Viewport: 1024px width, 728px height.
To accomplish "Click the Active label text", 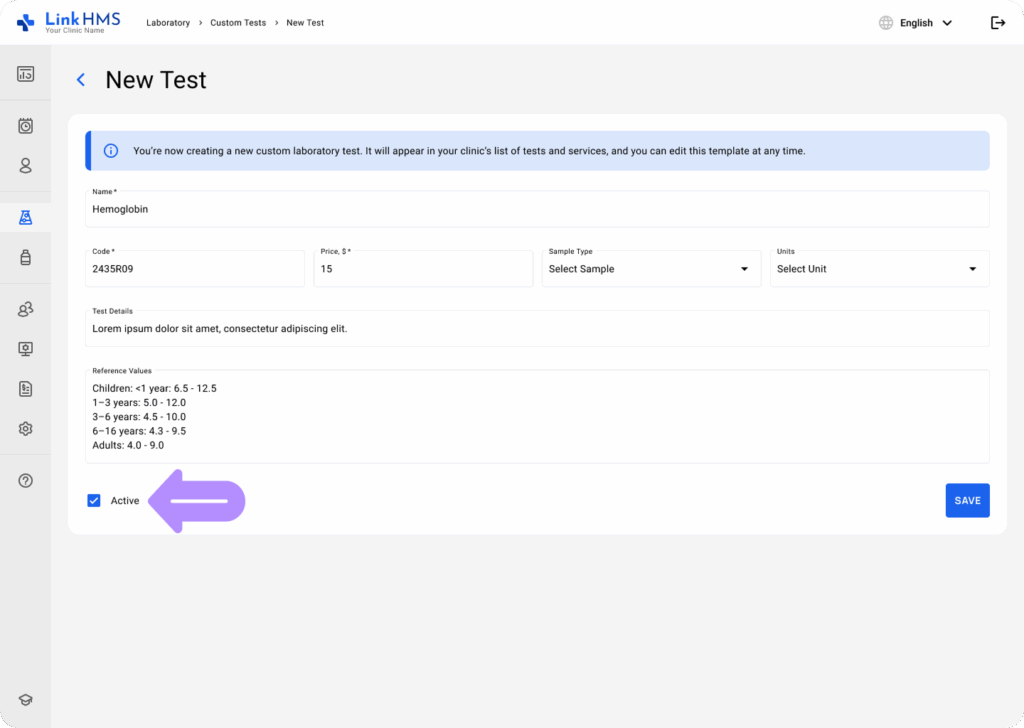I will pyautogui.click(x=125, y=501).
